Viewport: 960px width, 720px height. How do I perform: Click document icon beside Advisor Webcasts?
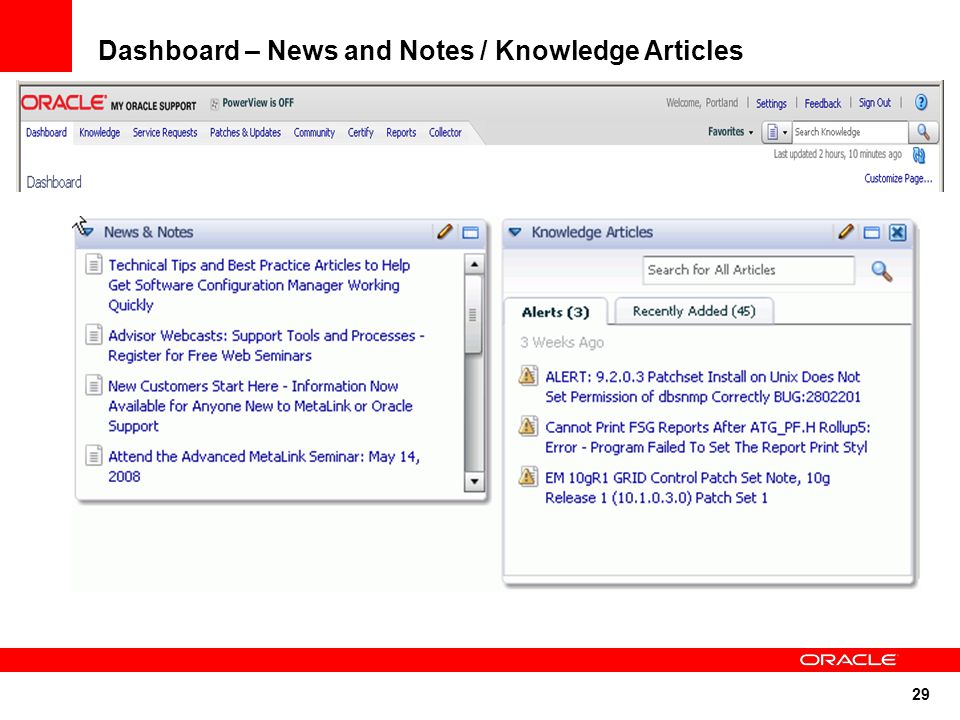tap(94, 334)
